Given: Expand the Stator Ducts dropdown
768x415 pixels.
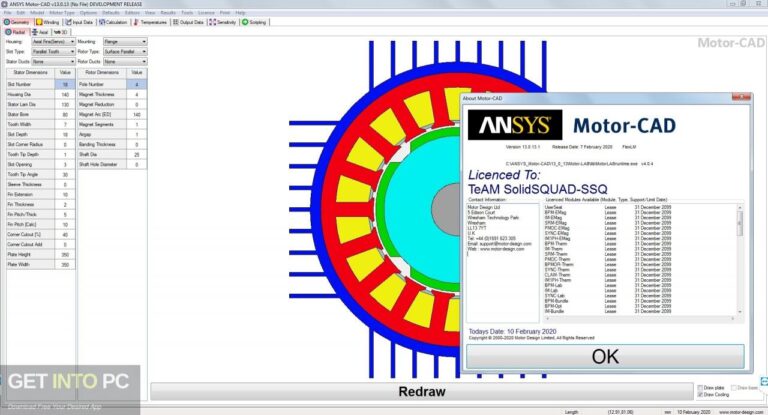Looking at the screenshot, I should click(x=53, y=62).
